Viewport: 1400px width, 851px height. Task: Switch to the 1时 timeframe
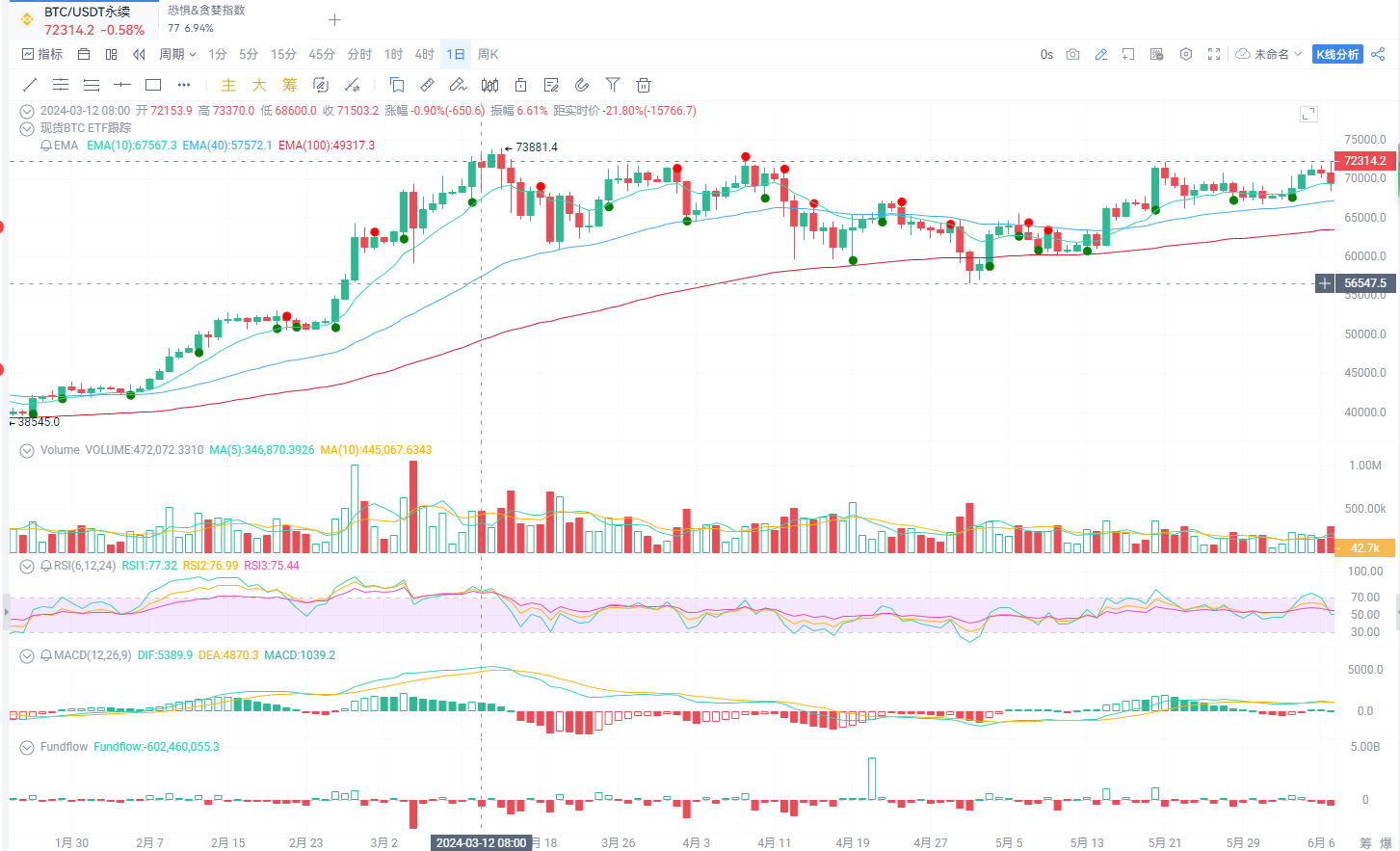click(x=393, y=55)
